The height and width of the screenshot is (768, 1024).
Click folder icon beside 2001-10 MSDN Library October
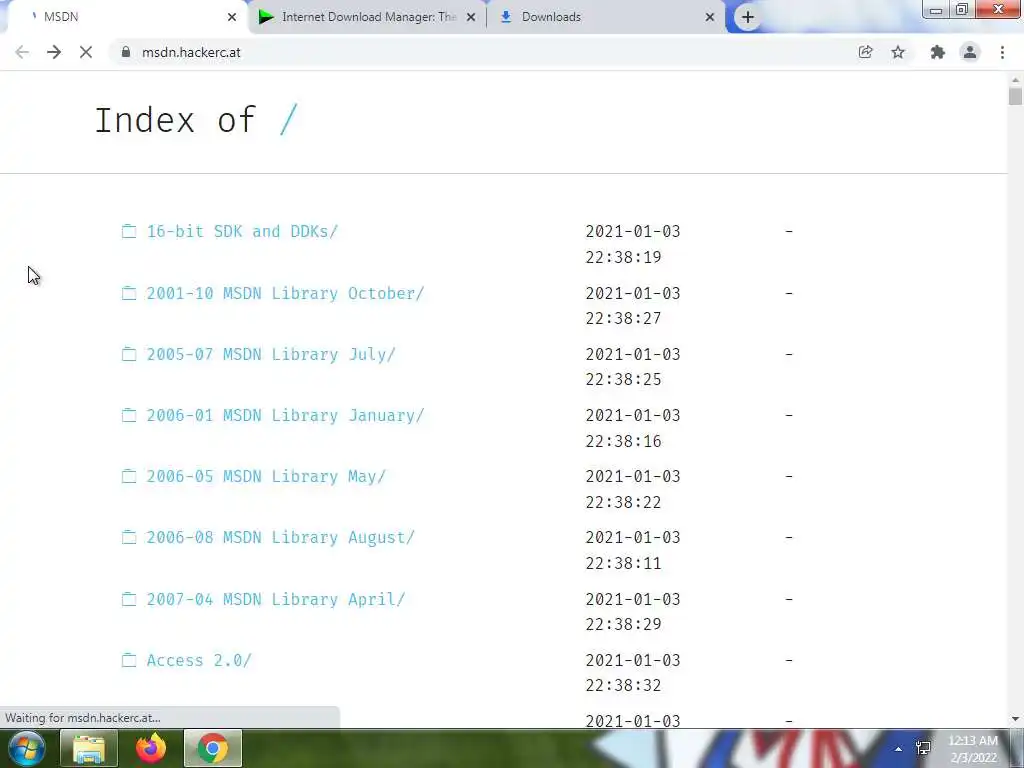pos(129,293)
